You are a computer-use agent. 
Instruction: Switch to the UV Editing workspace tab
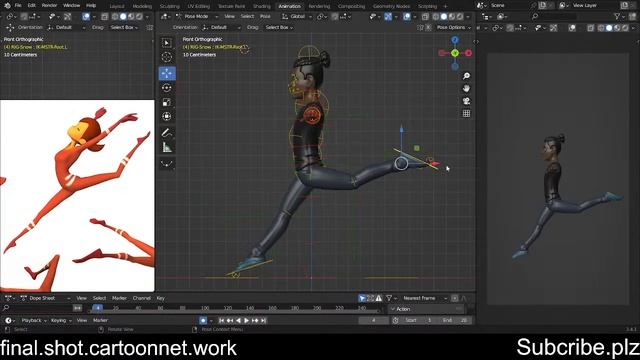click(x=198, y=6)
